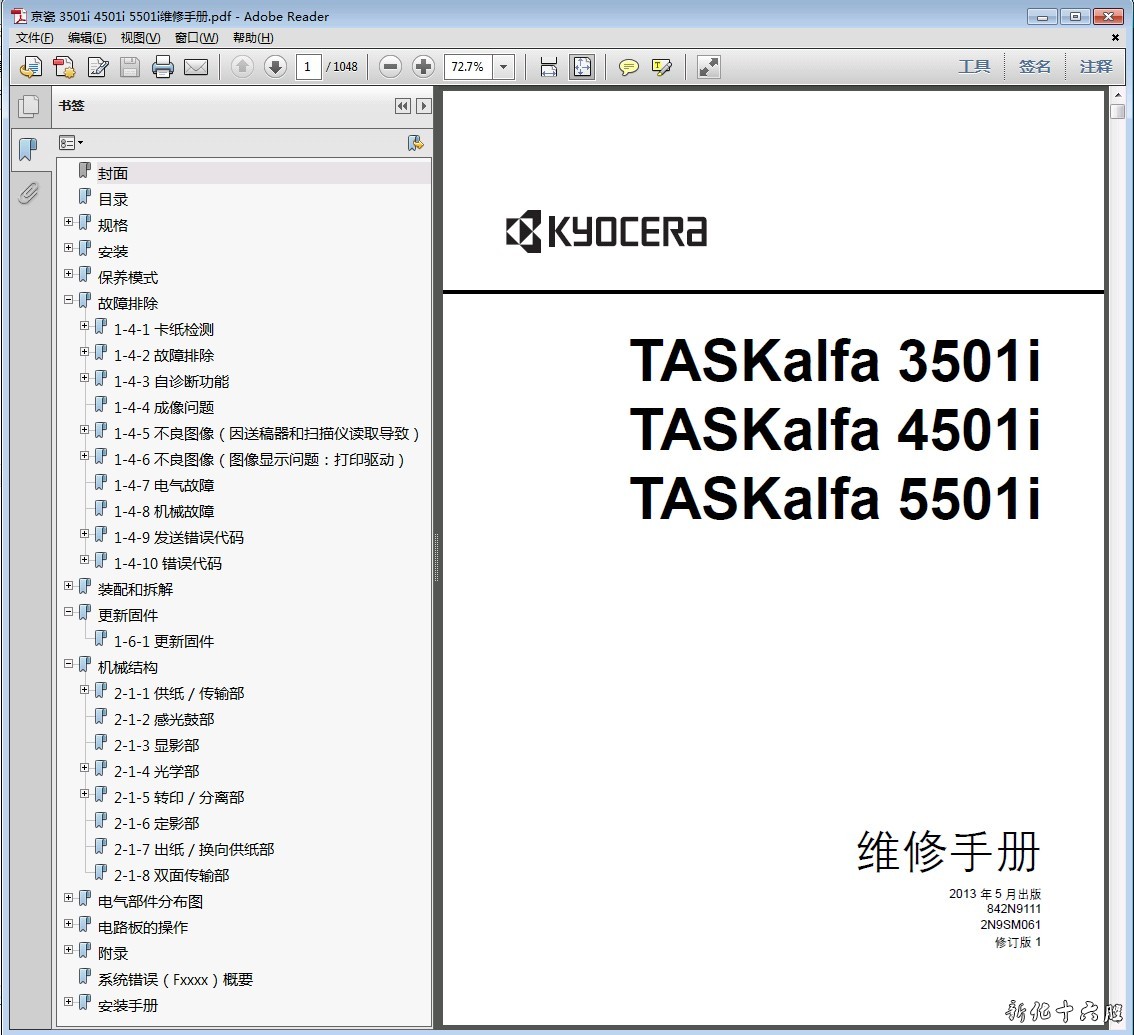Toggle fit one full page view
Screen dimensions: 1134x1035
581,67
